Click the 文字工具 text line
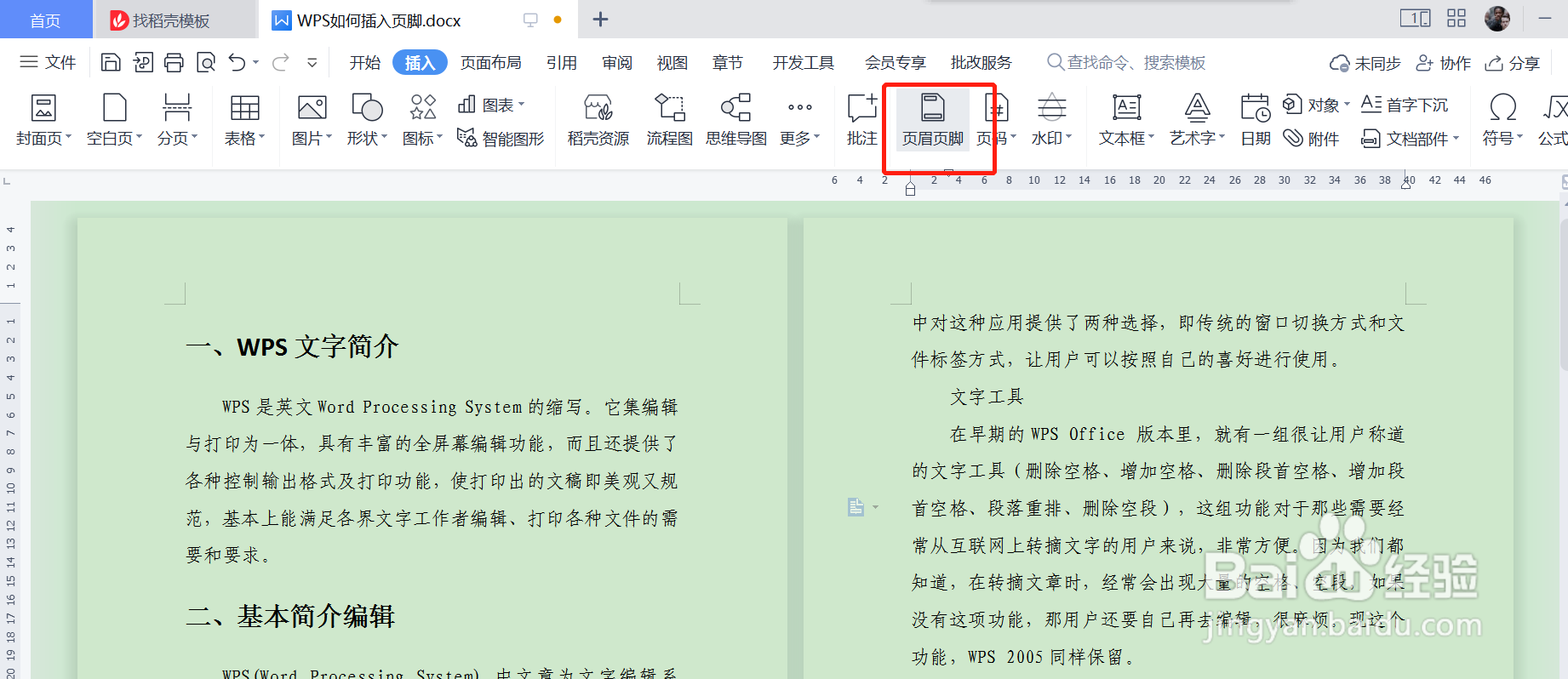 click(x=987, y=397)
